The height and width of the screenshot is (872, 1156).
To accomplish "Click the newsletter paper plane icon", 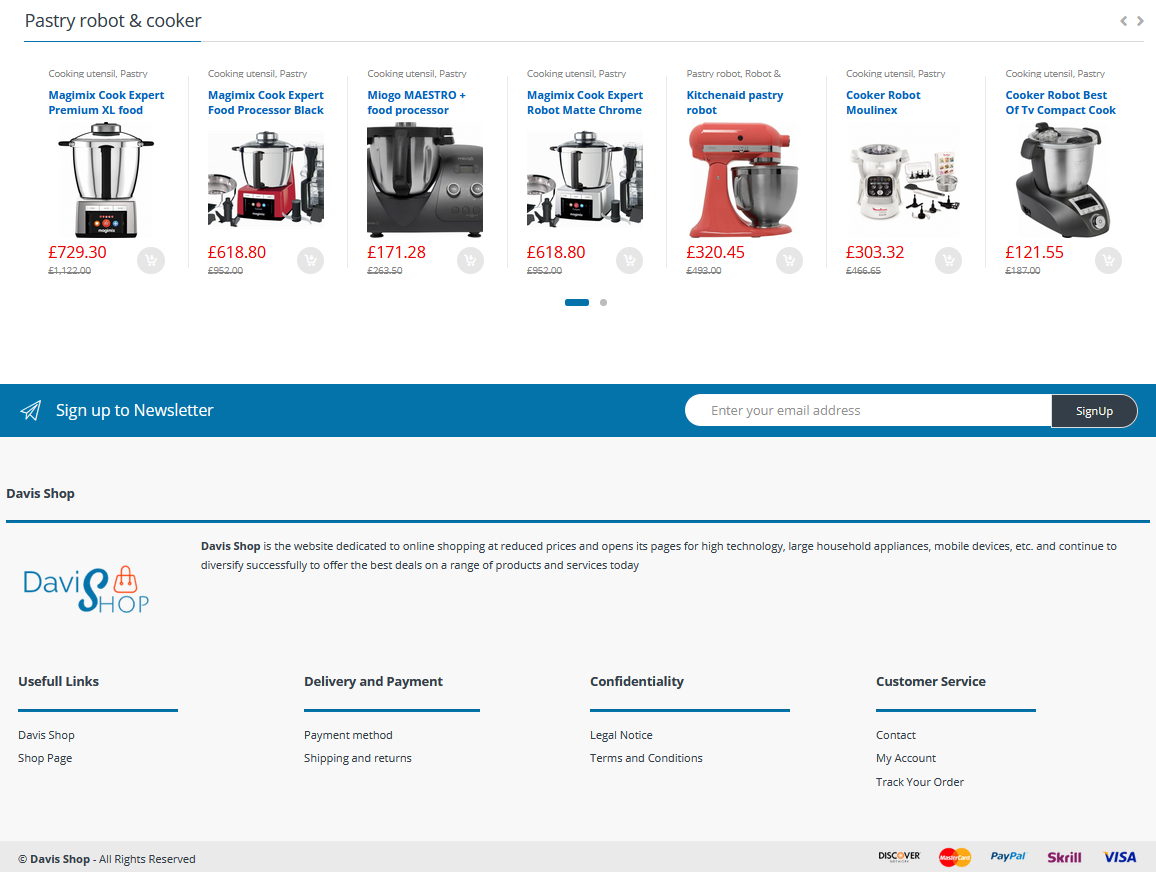I will [31, 411].
